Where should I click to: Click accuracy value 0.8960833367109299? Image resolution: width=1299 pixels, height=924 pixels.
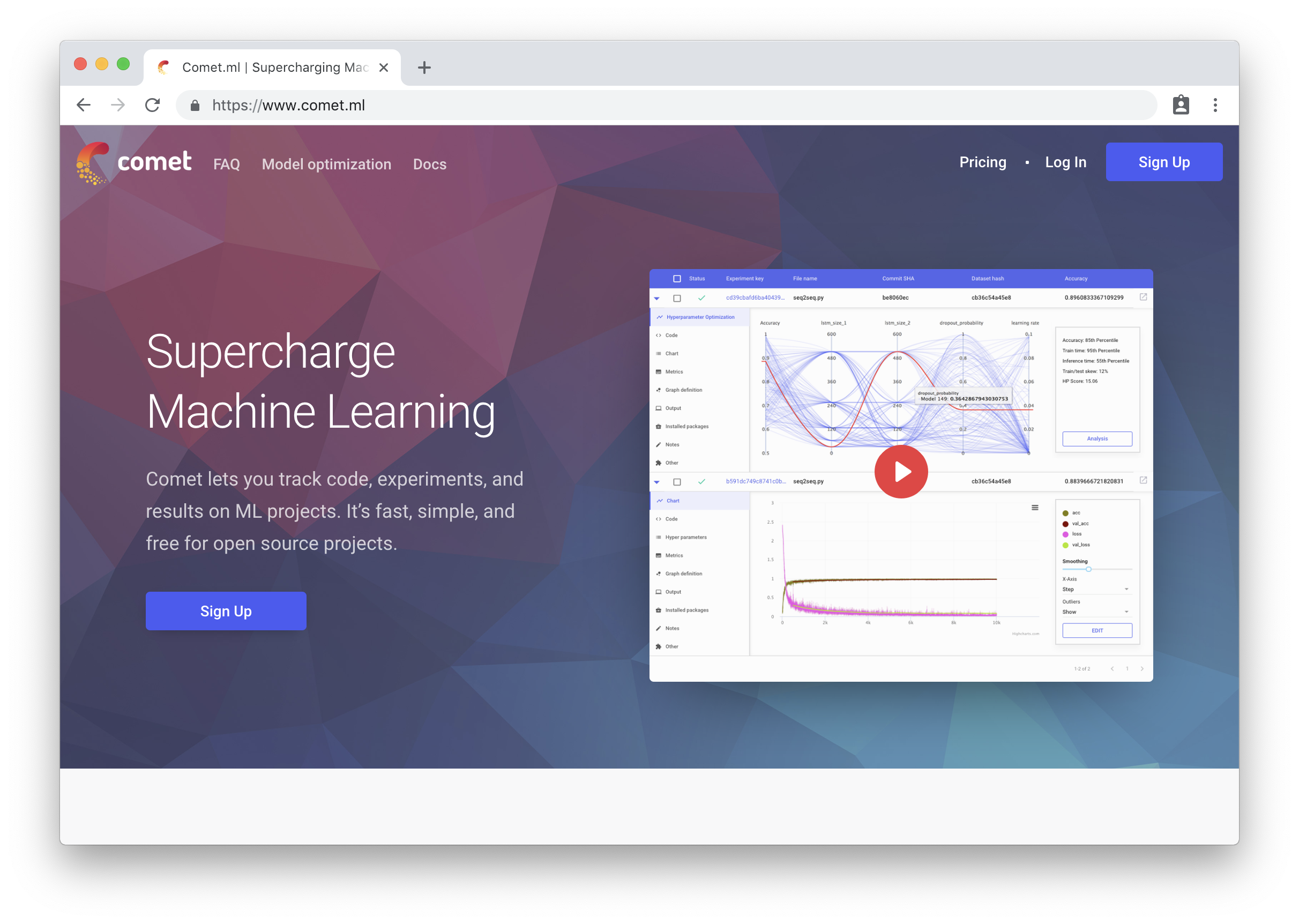coord(1094,297)
